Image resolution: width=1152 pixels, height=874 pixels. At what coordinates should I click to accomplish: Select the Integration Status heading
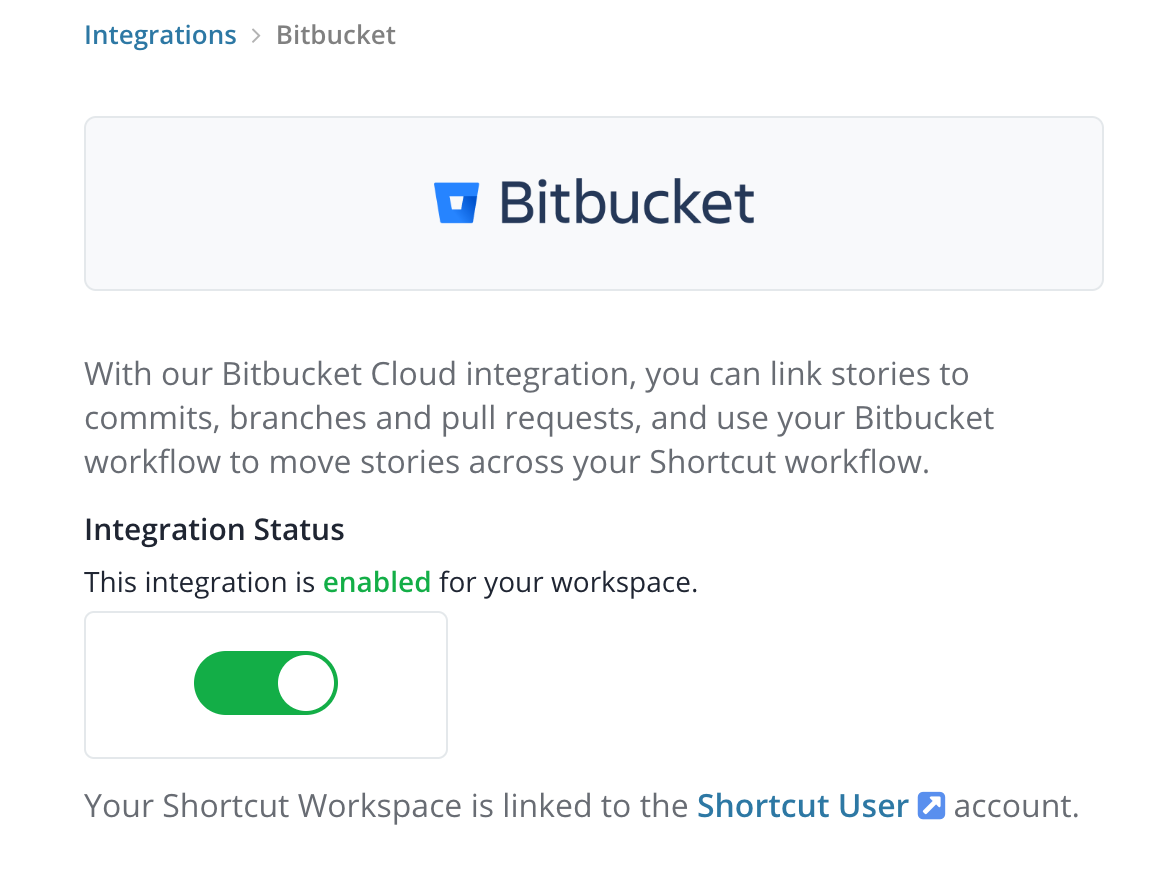click(215, 530)
